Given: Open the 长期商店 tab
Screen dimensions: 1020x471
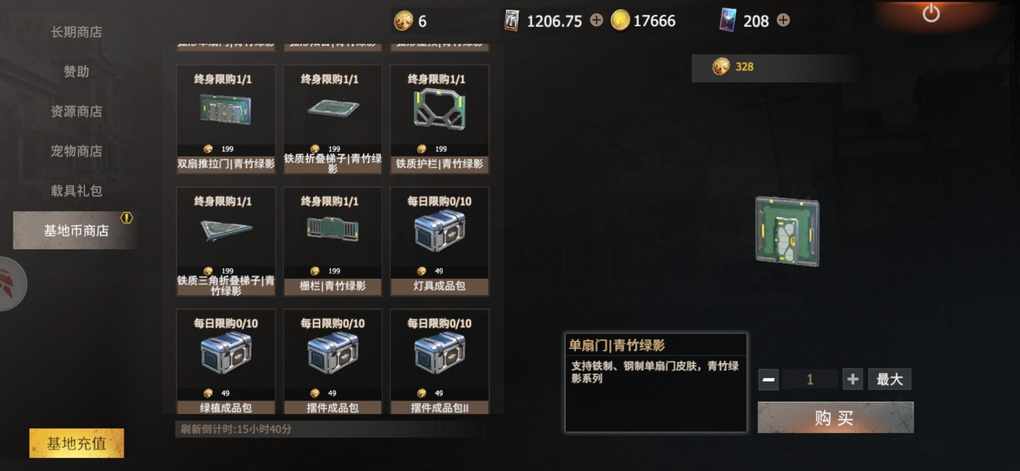Looking at the screenshot, I should coord(76,32).
